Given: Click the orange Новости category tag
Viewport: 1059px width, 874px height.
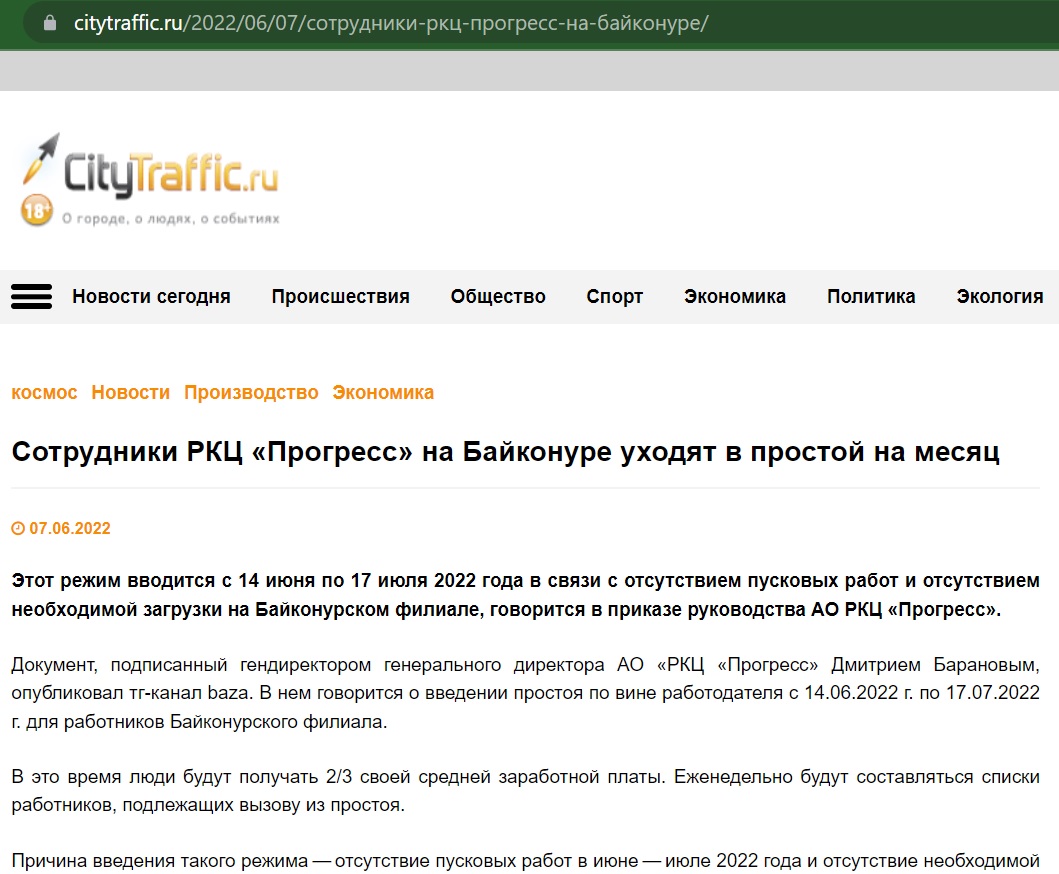Looking at the screenshot, I should pyautogui.click(x=130, y=392).
